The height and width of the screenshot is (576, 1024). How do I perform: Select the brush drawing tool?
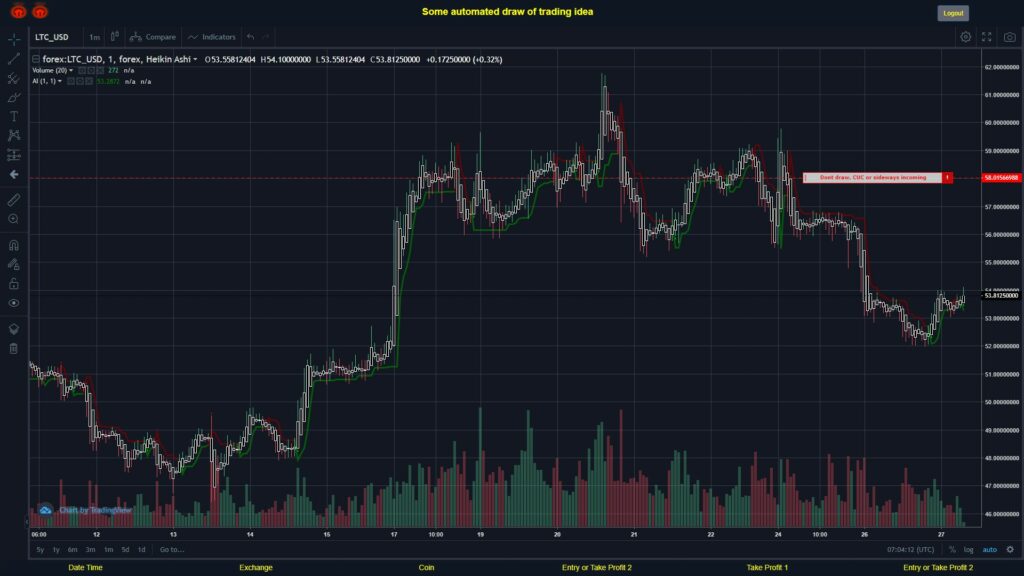tap(14, 97)
